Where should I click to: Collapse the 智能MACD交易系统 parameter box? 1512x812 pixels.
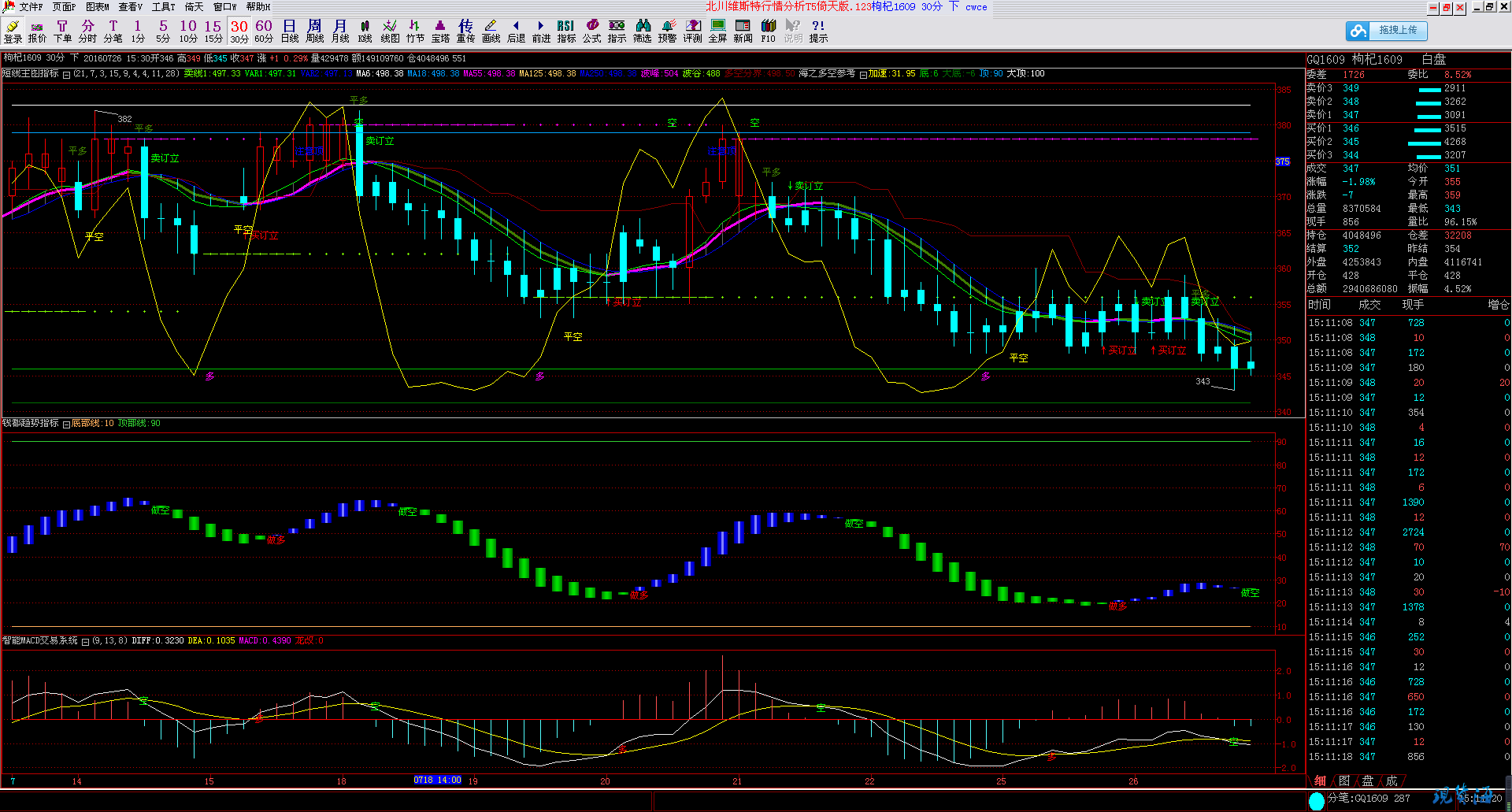point(85,641)
